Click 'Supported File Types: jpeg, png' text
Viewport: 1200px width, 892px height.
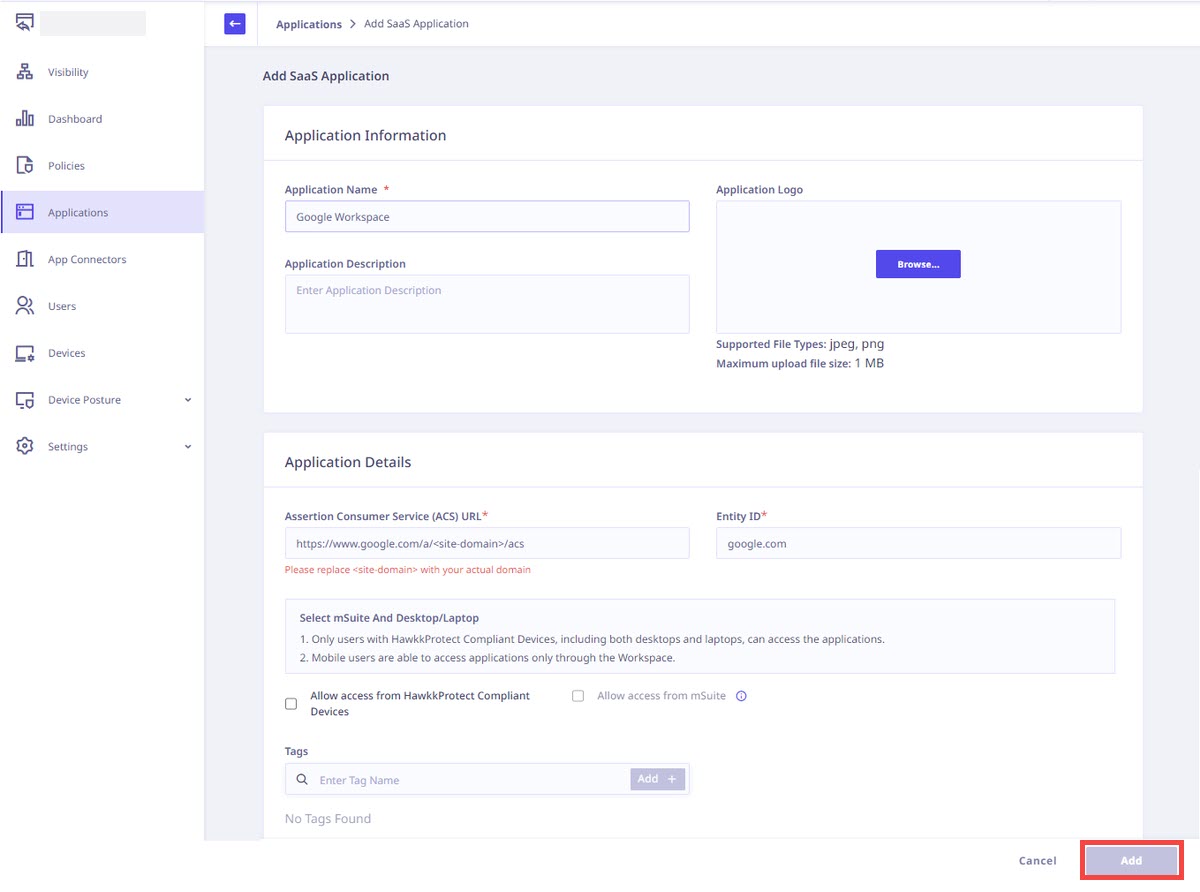click(800, 344)
